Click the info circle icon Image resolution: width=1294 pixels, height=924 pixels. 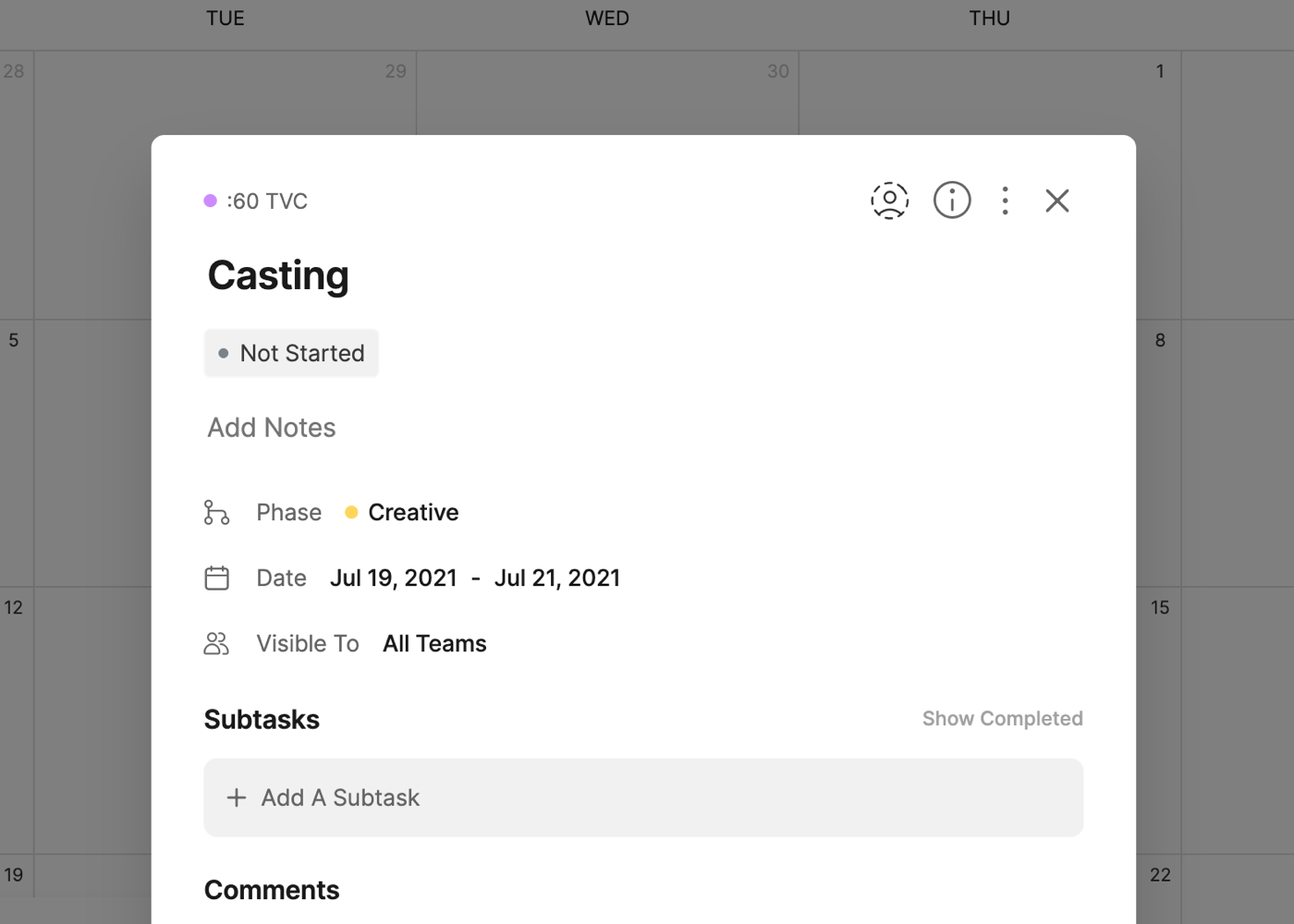951,201
